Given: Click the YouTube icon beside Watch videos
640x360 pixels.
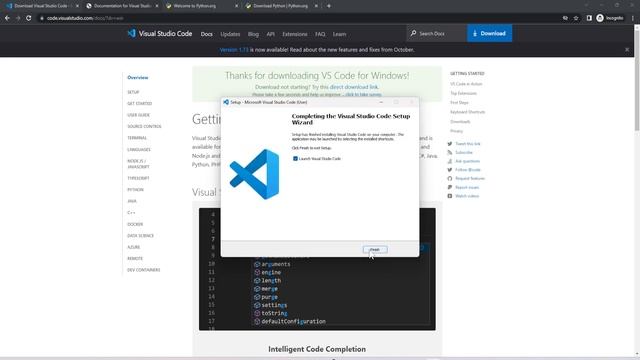Looking at the screenshot, I should [x=450, y=196].
